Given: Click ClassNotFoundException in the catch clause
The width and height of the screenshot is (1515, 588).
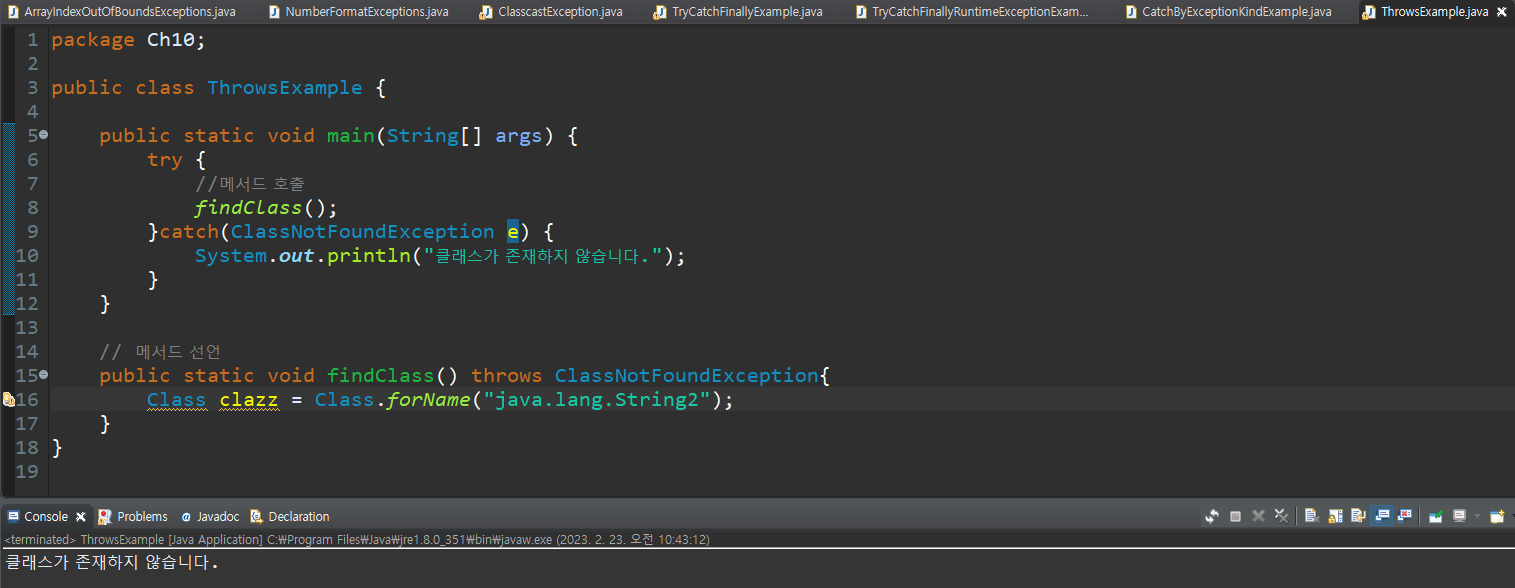Looking at the screenshot, I should click(363, 232).
